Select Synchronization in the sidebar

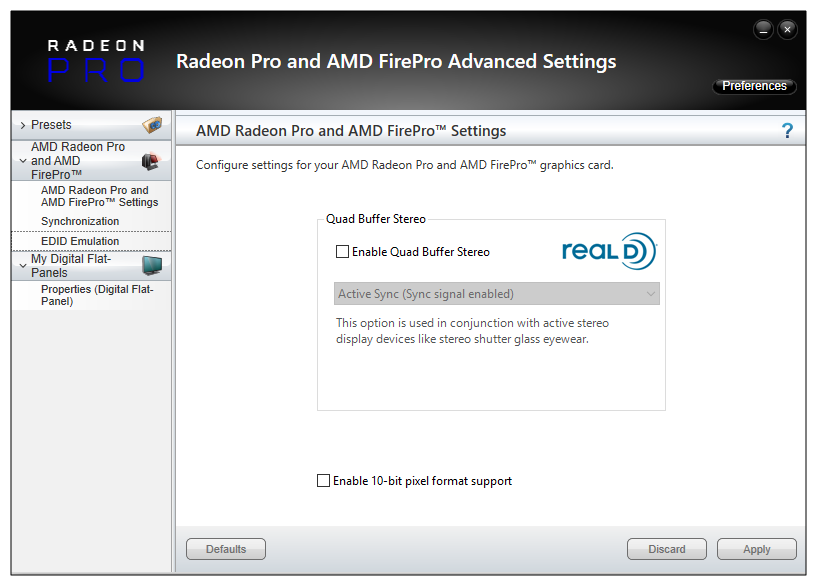(x=80, y=221)
